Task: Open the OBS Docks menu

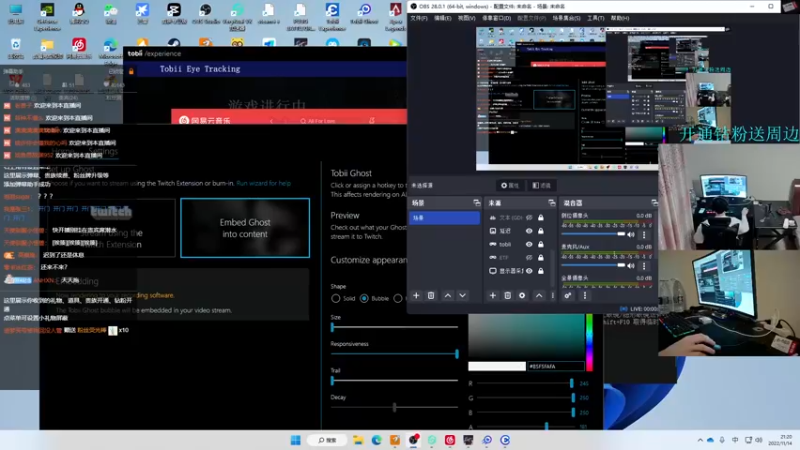Action: pos(496,18)
